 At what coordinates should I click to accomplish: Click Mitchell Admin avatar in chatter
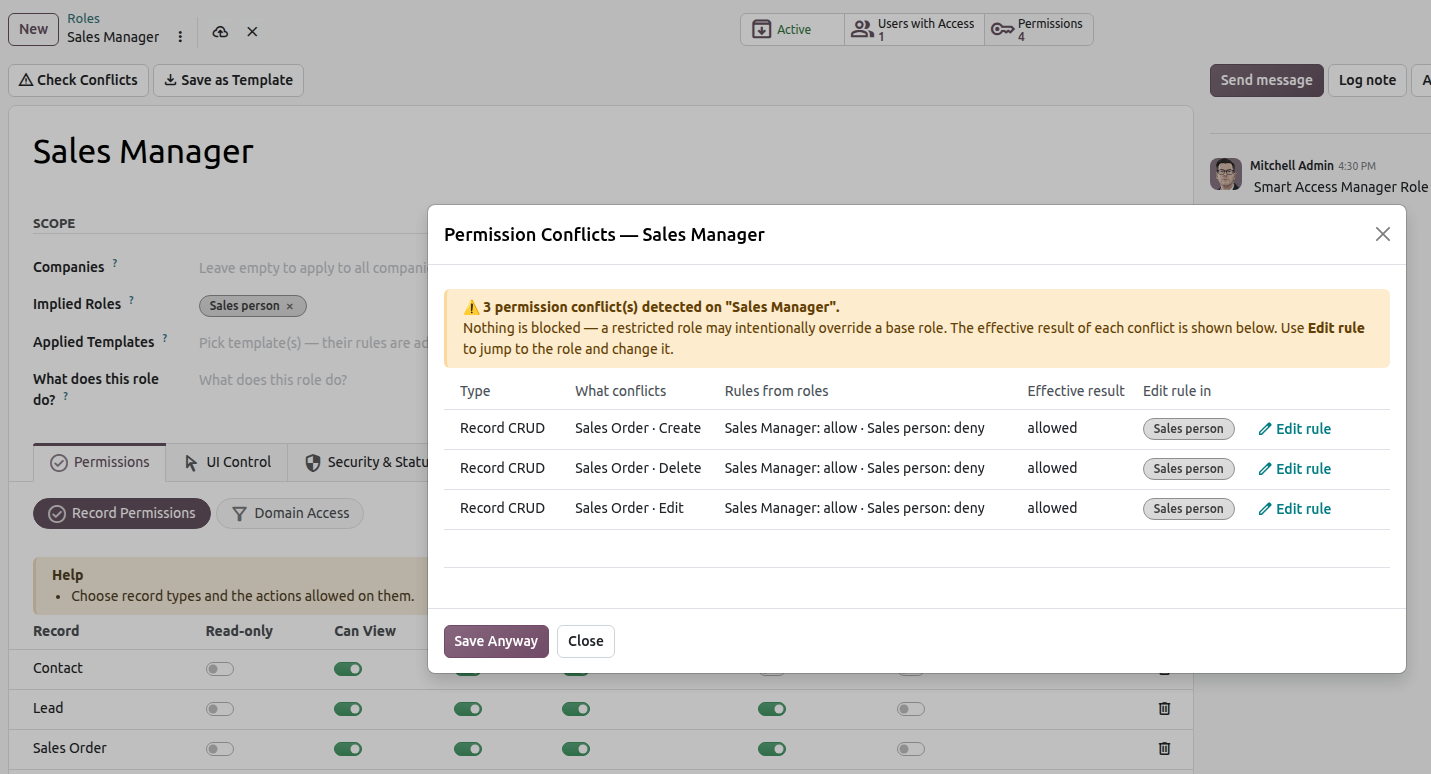[1226, 174]
